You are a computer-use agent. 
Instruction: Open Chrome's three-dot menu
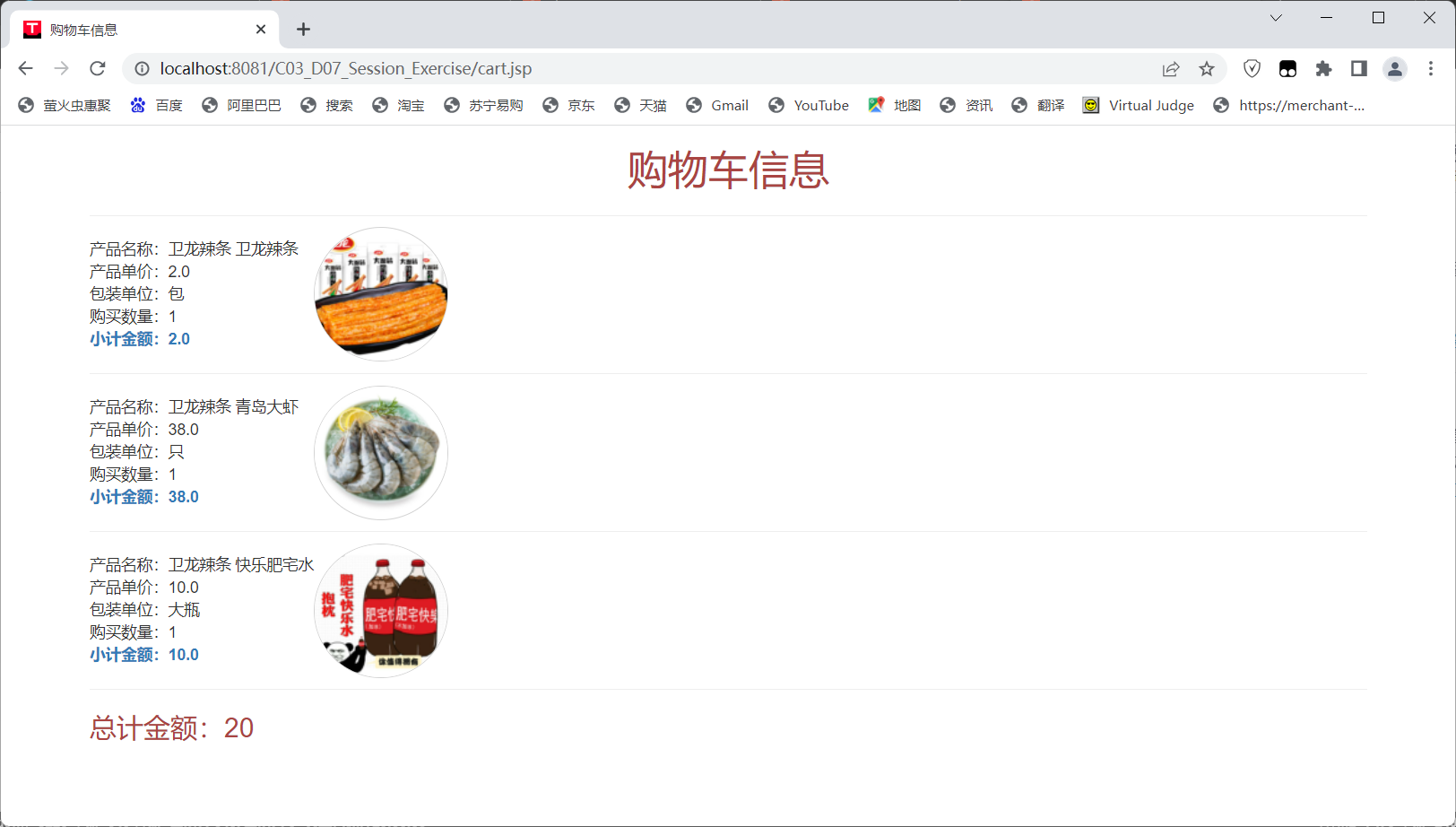(x=1431, y=68)
